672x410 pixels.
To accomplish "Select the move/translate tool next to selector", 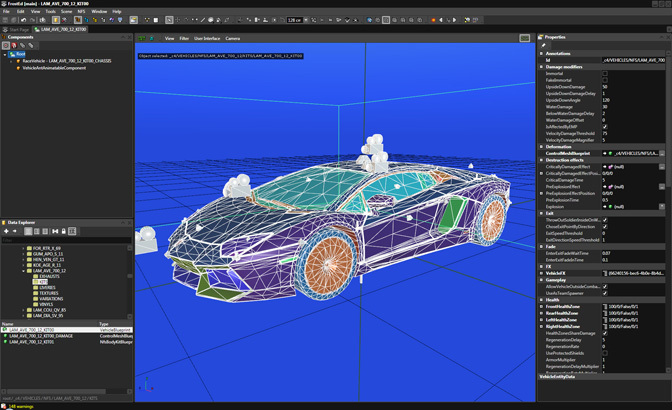I will point(178,20).
